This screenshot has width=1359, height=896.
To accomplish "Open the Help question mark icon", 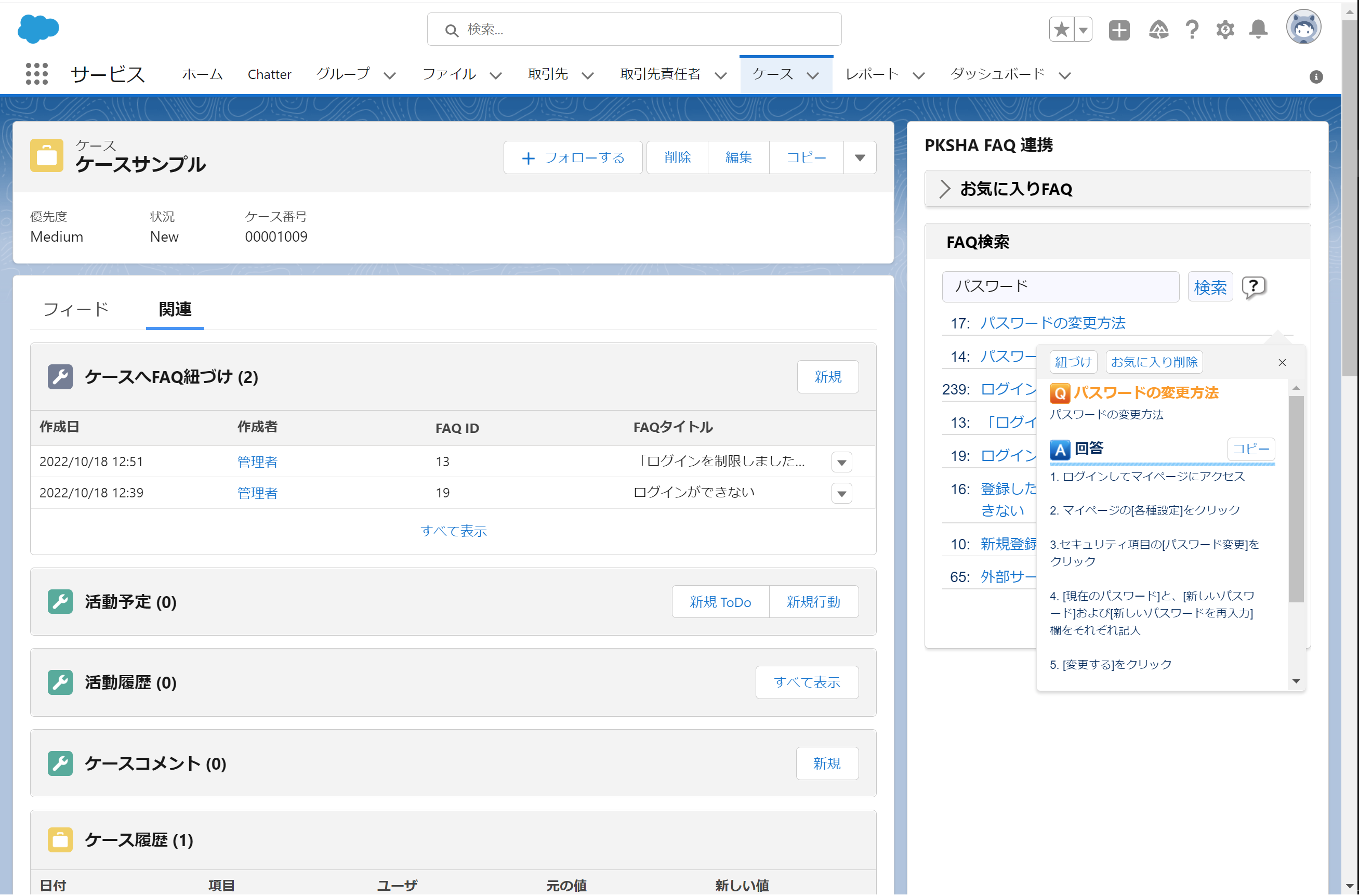I will (1192, 30).
